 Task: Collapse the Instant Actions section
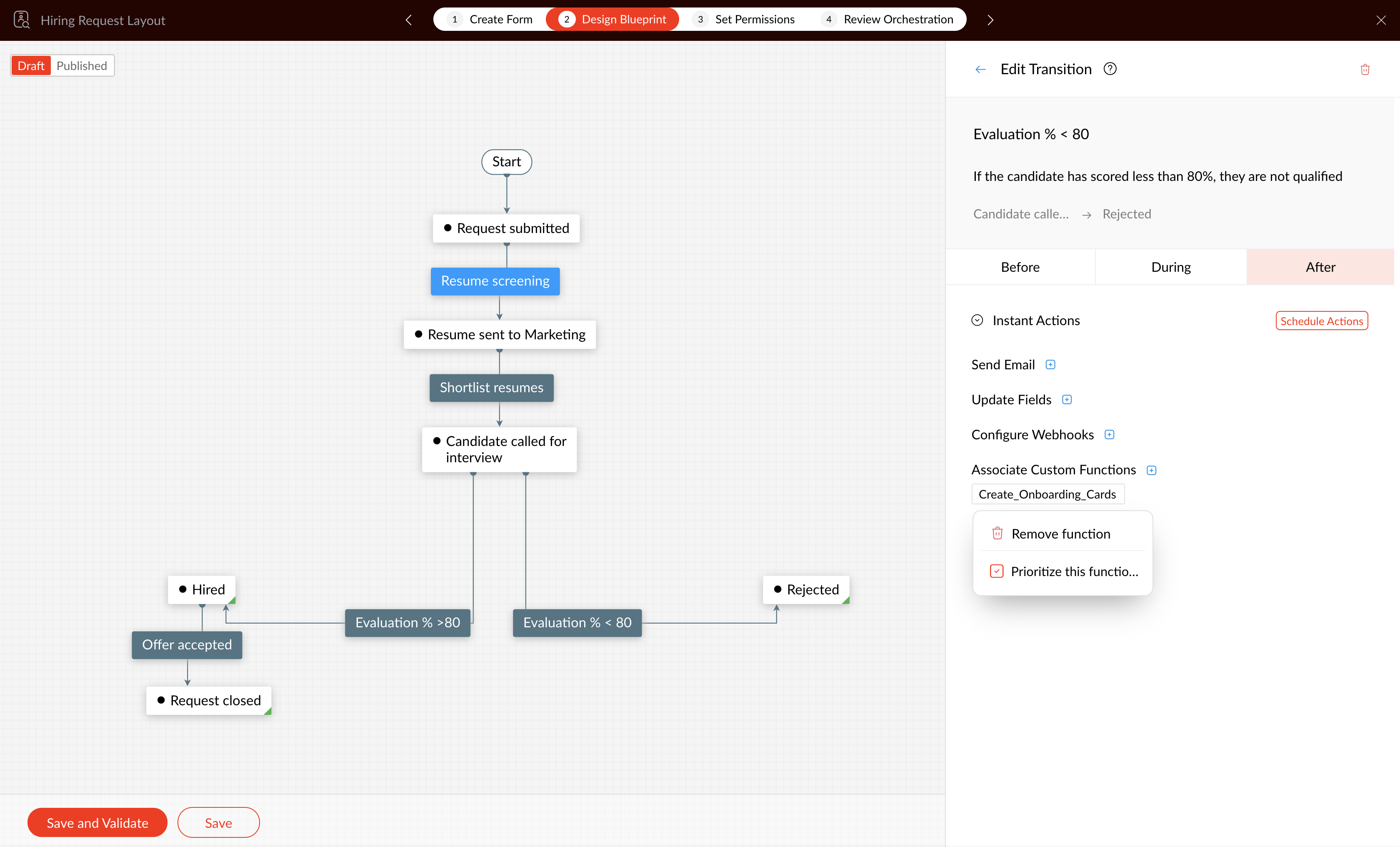[x=977, y=320]
